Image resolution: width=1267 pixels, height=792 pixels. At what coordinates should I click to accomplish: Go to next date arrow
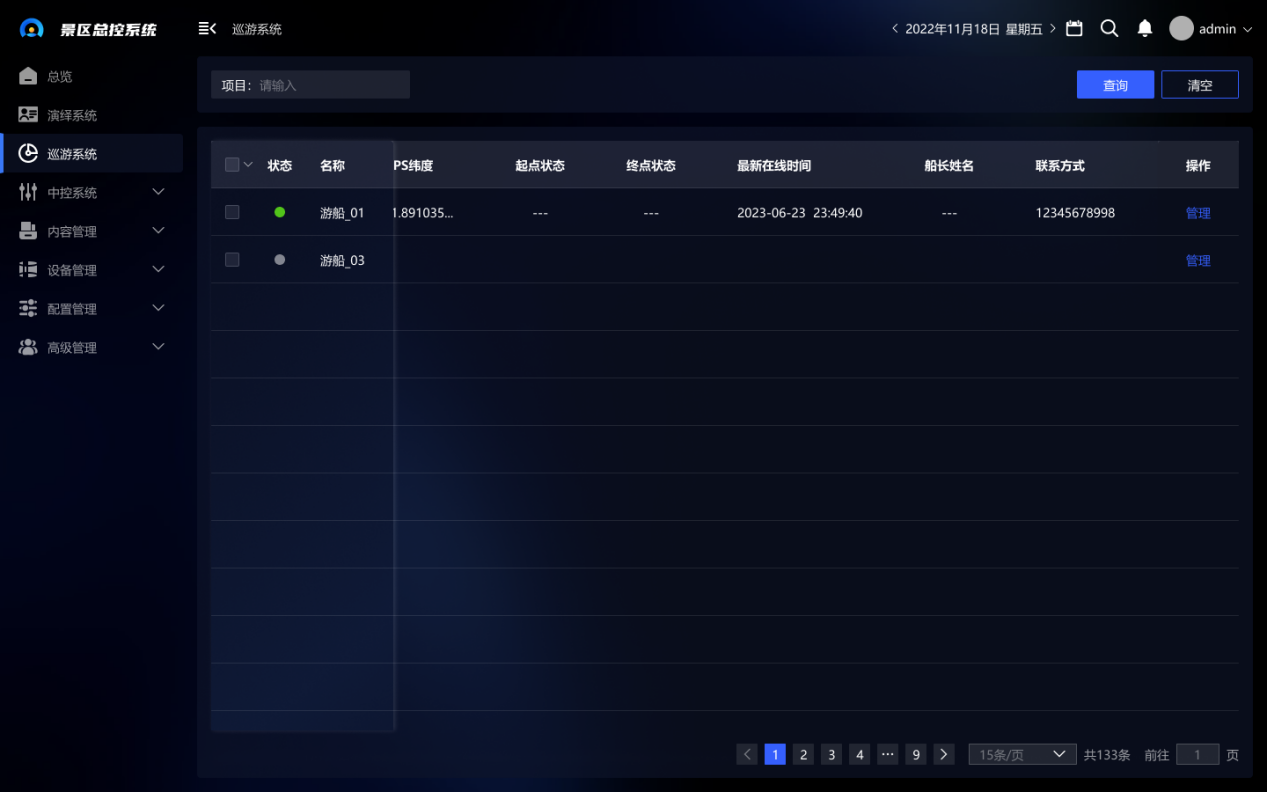click(x=1053, y=29)
